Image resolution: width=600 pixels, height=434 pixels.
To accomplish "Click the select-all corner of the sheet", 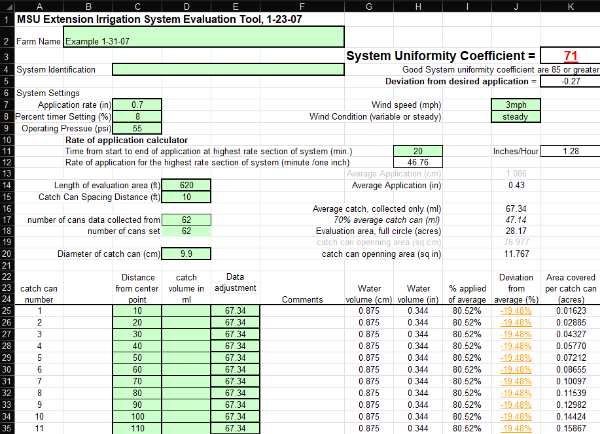I will (x=6, y=6).
